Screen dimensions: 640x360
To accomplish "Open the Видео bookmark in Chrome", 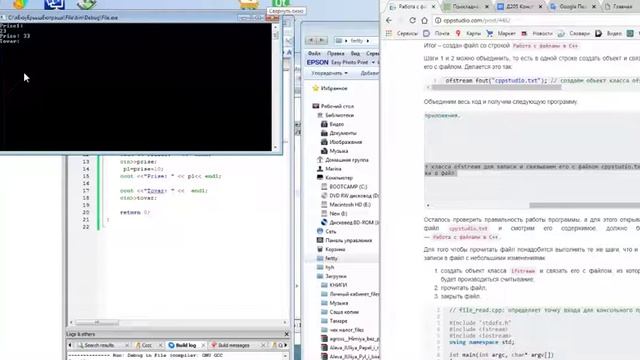I will click(x=609, y=33).
